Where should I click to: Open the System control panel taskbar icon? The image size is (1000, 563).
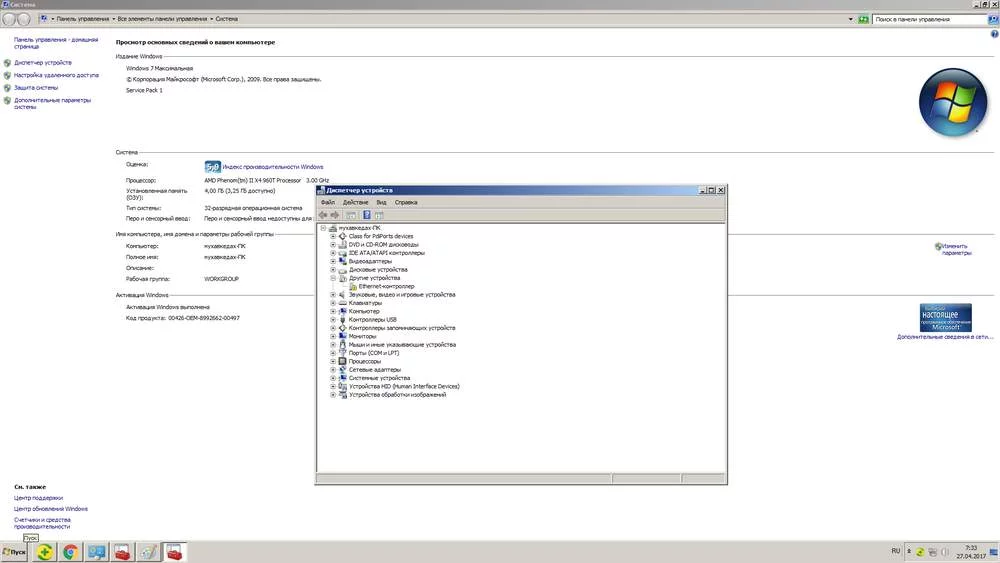(x=96, y=552)
